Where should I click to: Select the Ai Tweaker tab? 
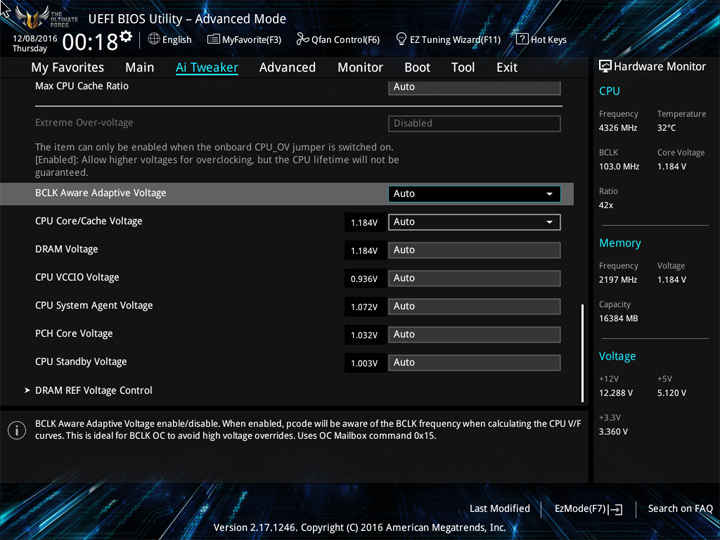coord(207,68)
